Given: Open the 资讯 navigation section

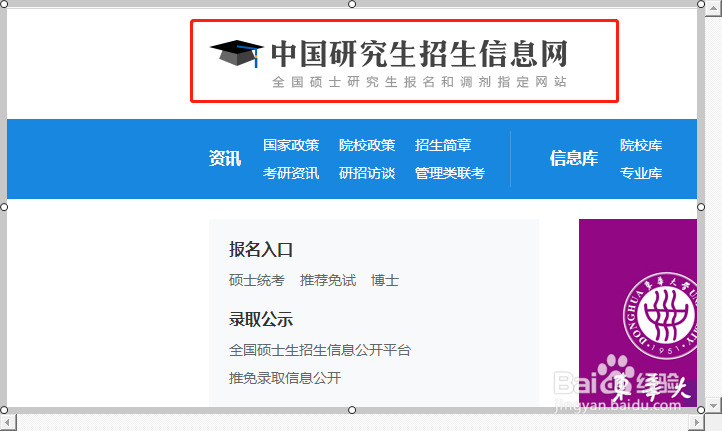Looking at the screenshot, I should pos(225,158).
